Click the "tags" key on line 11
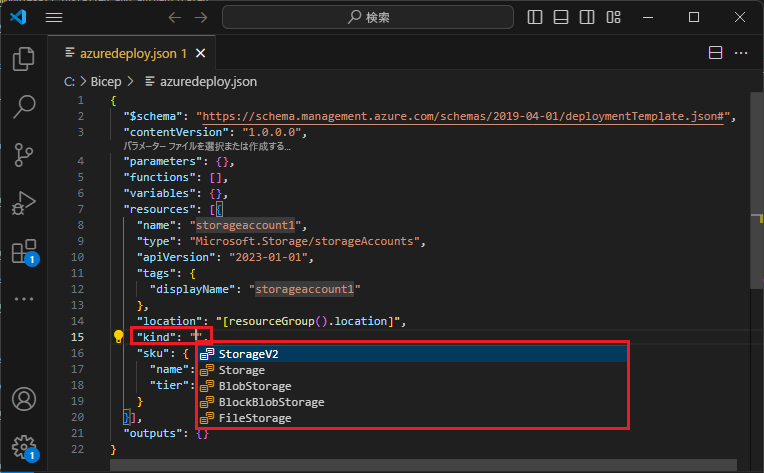764x473 pixels. pyautogui.click(x=156, y=274)
